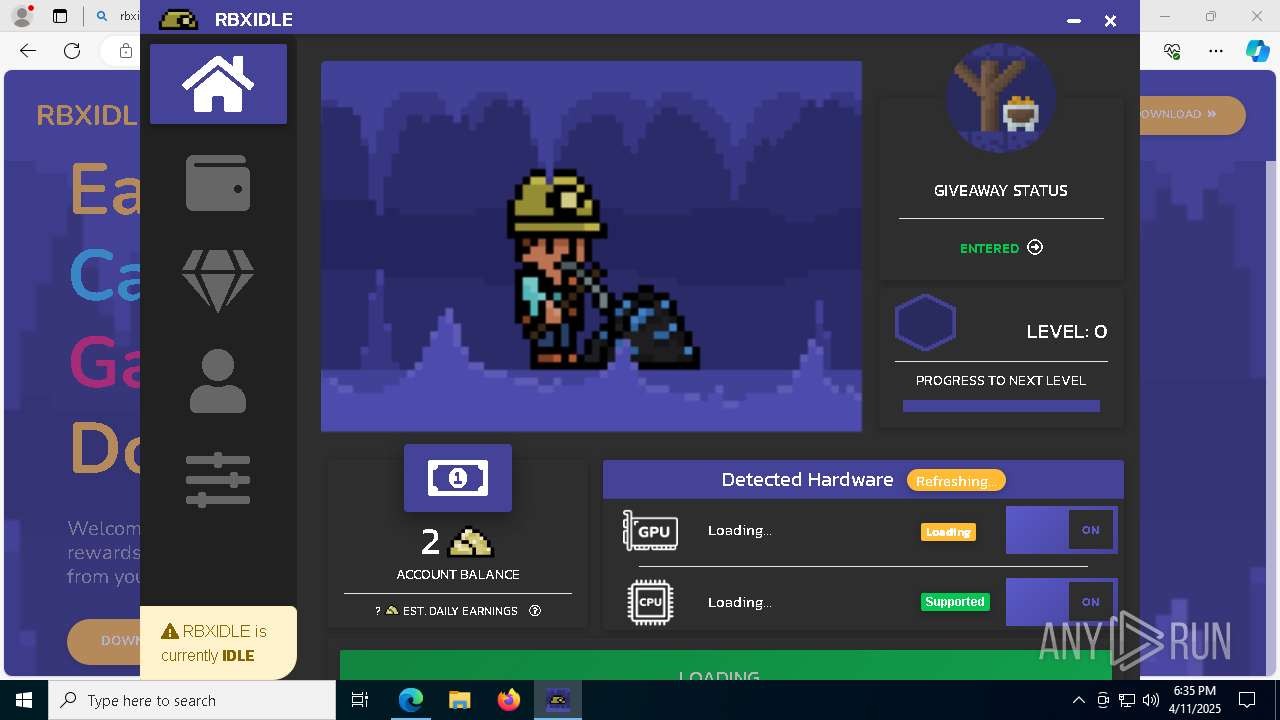Click ACCOUNT BALANCE label

pyautogui.click(x=458, y=575)
